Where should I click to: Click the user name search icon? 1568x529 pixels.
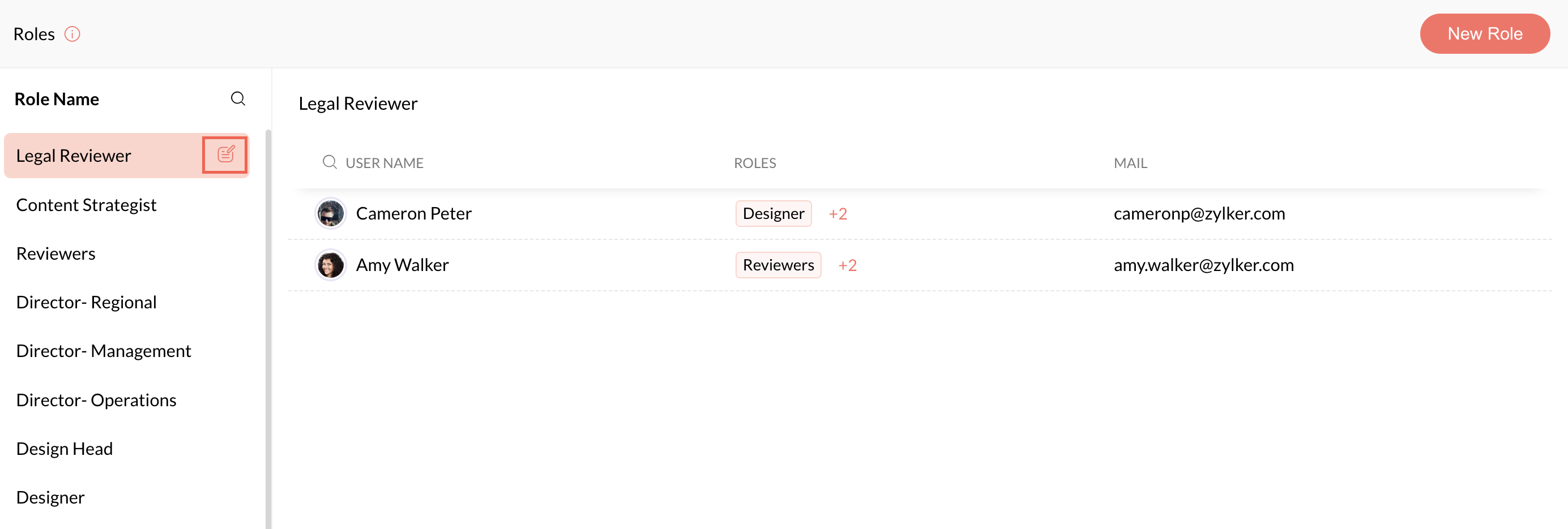(x=330, y=162)
